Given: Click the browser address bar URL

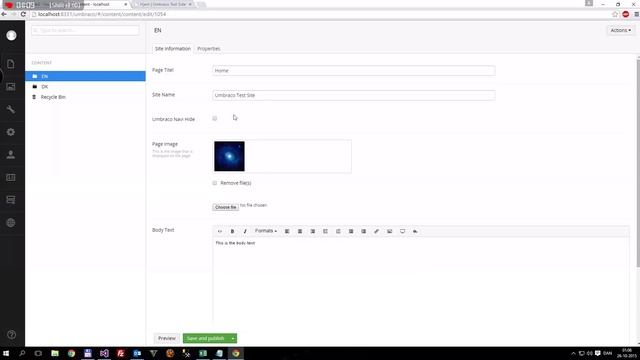Looking at the screenshot, I should point(102,14).
